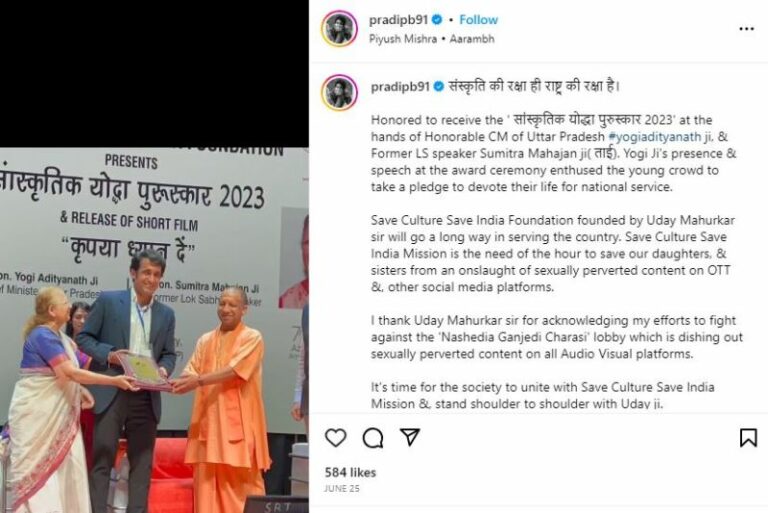Click the black area above the photo

click(x=154, y=73)
